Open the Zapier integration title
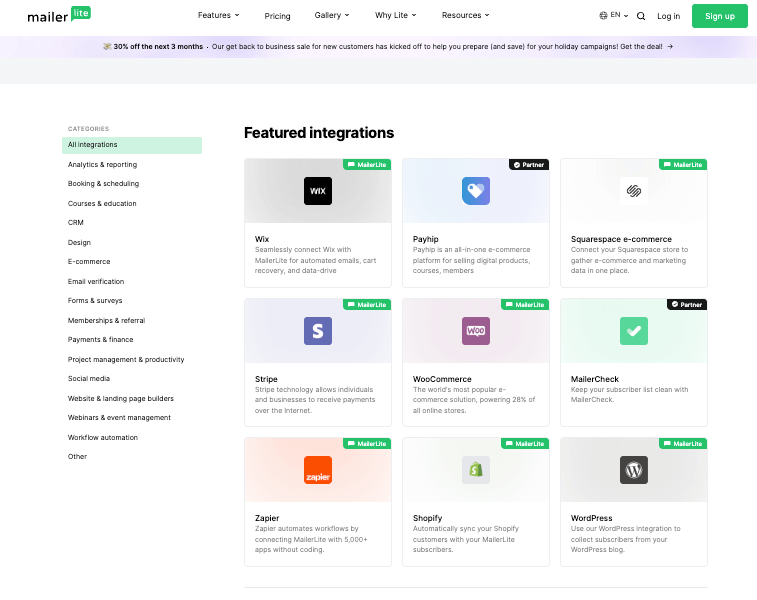The image size is (757, 600). [267, 518]
